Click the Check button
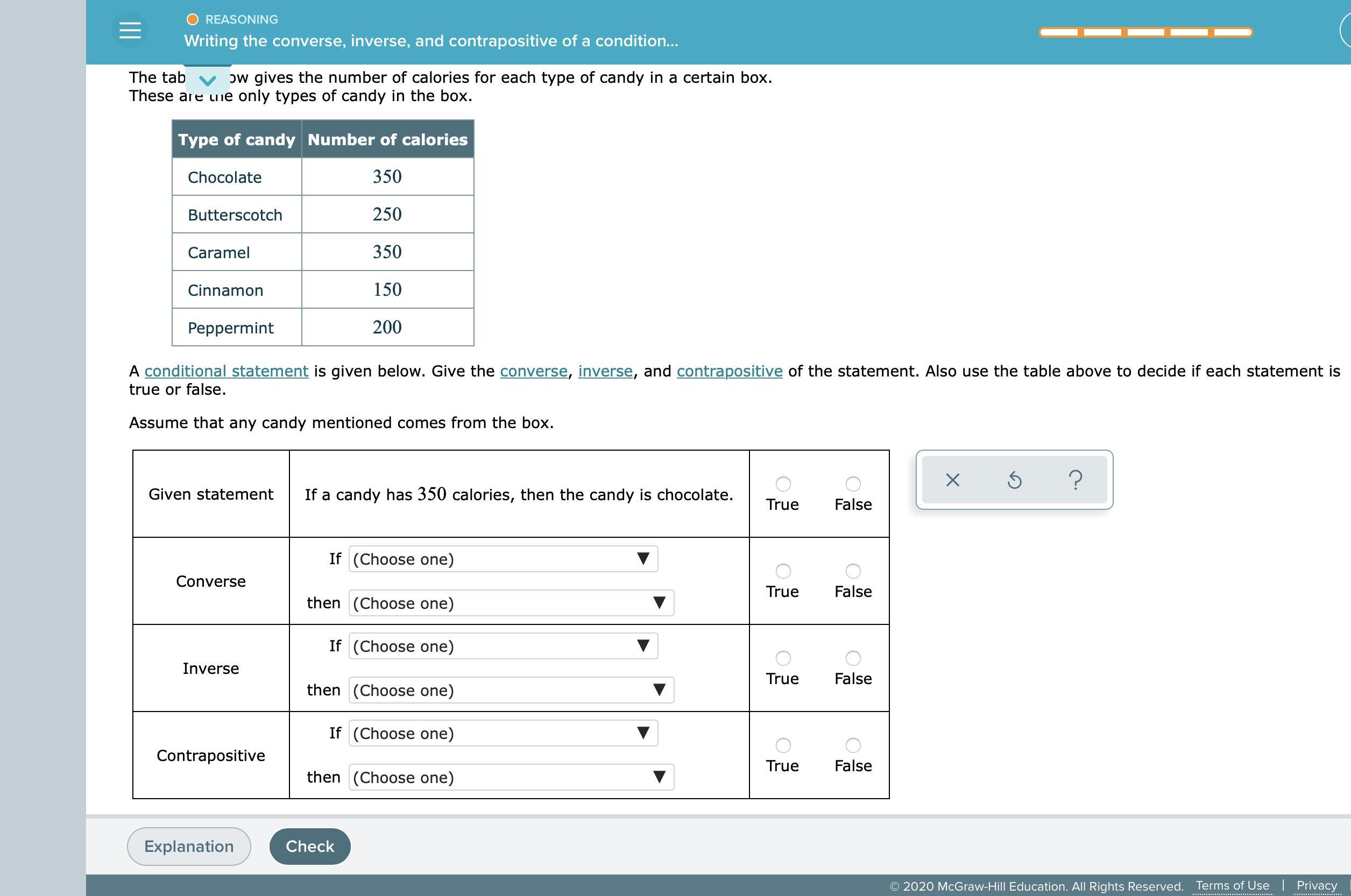This screenshot has width=1351, height=896. 310,847
